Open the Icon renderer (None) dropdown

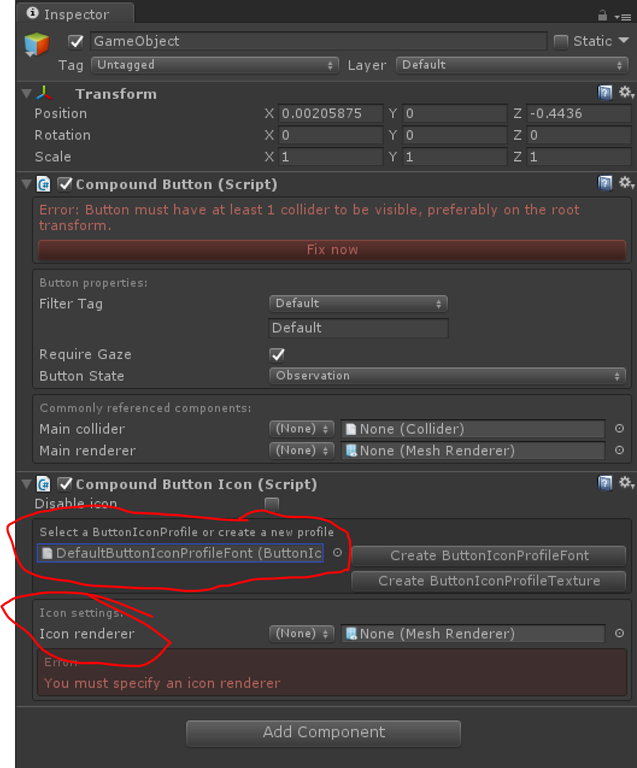(x=302, y=633)
